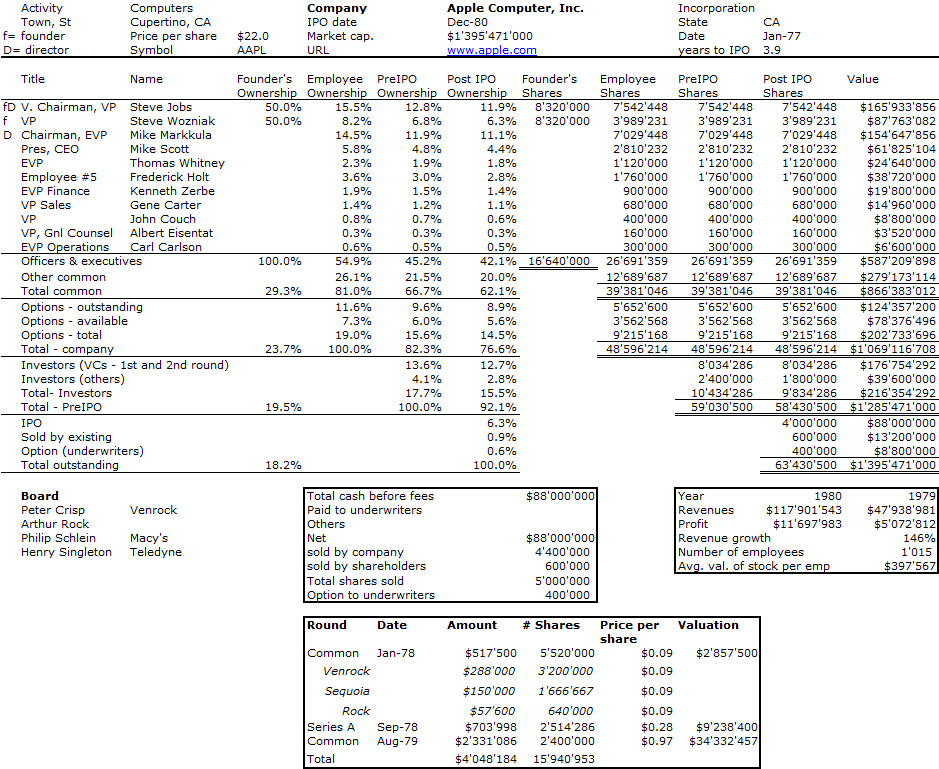Click the Carl Carlson name cell
The image size is (939, 769).
pos(166,247)
